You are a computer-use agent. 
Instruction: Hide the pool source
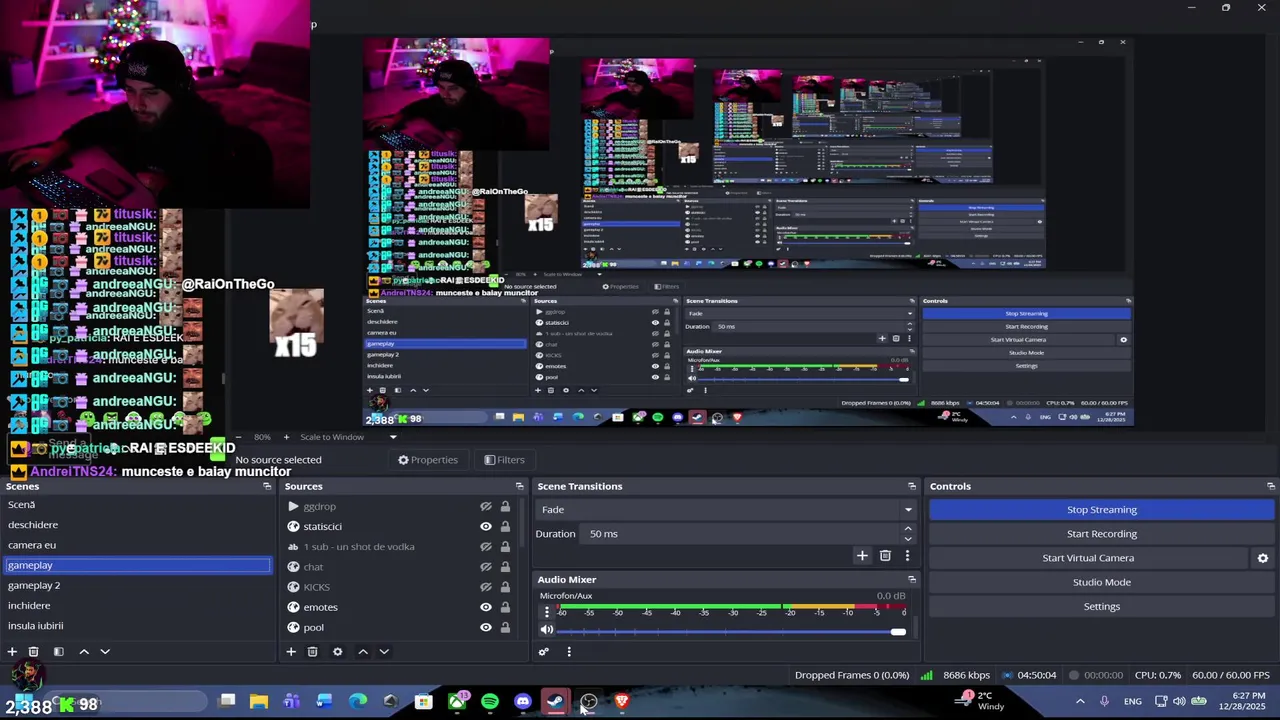(486, 627)
